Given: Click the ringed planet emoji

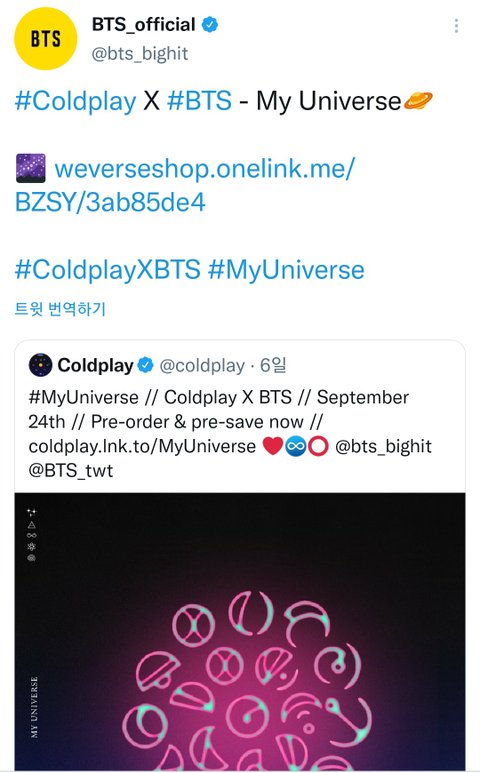Looking at the screenshot, I should [418, 101].
